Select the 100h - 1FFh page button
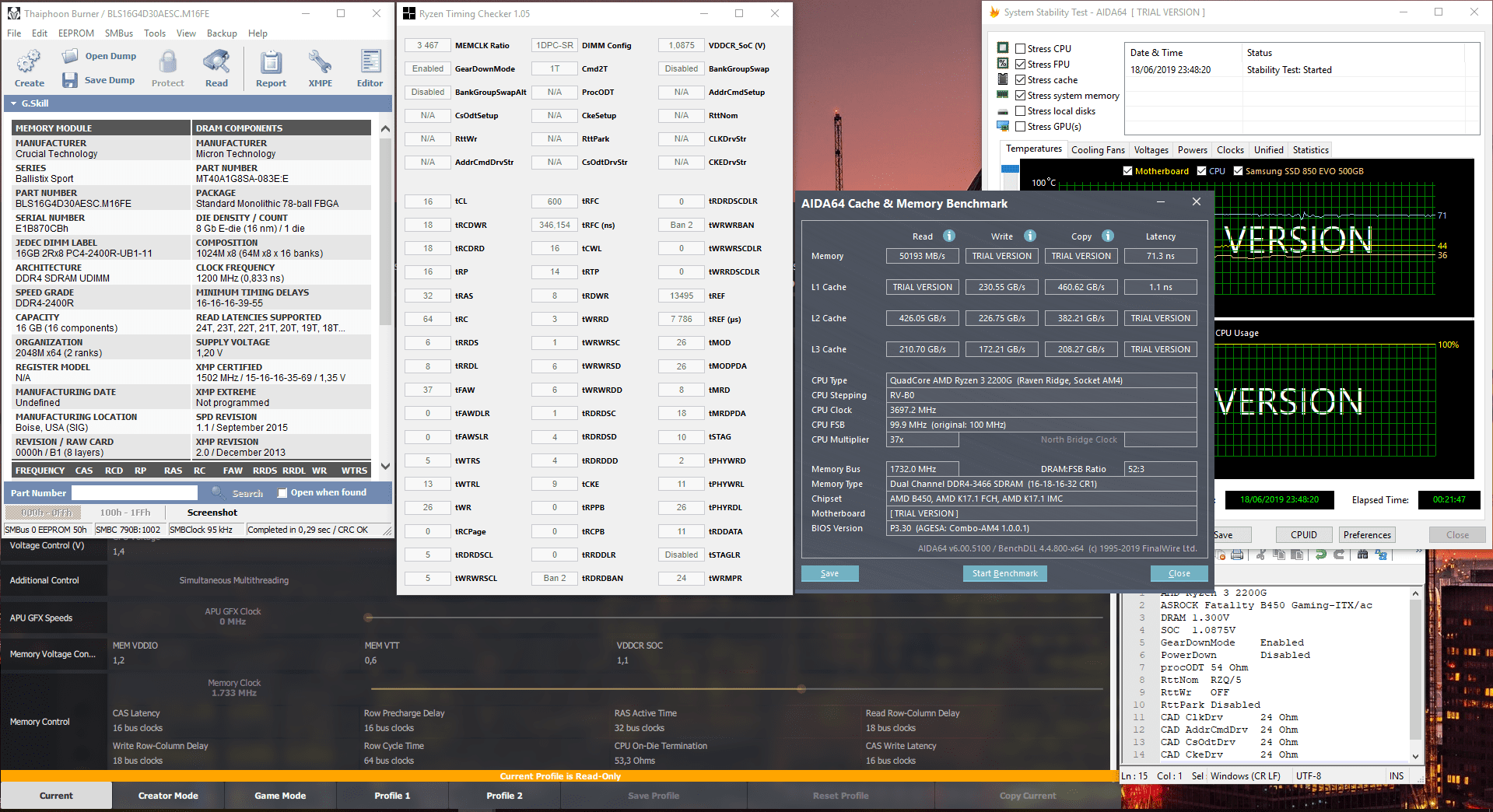1493x812 pixels. click(125, 513)
